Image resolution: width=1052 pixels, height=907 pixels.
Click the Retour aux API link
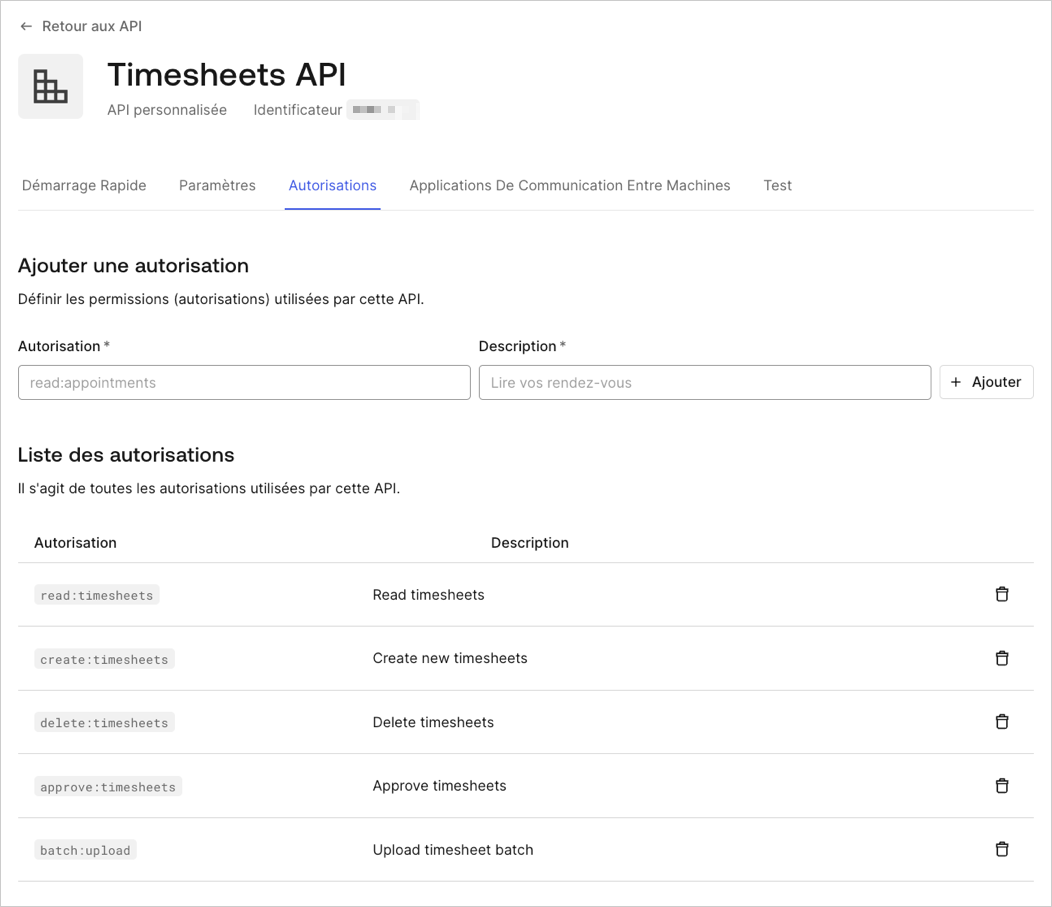click(x=90, y=26)
